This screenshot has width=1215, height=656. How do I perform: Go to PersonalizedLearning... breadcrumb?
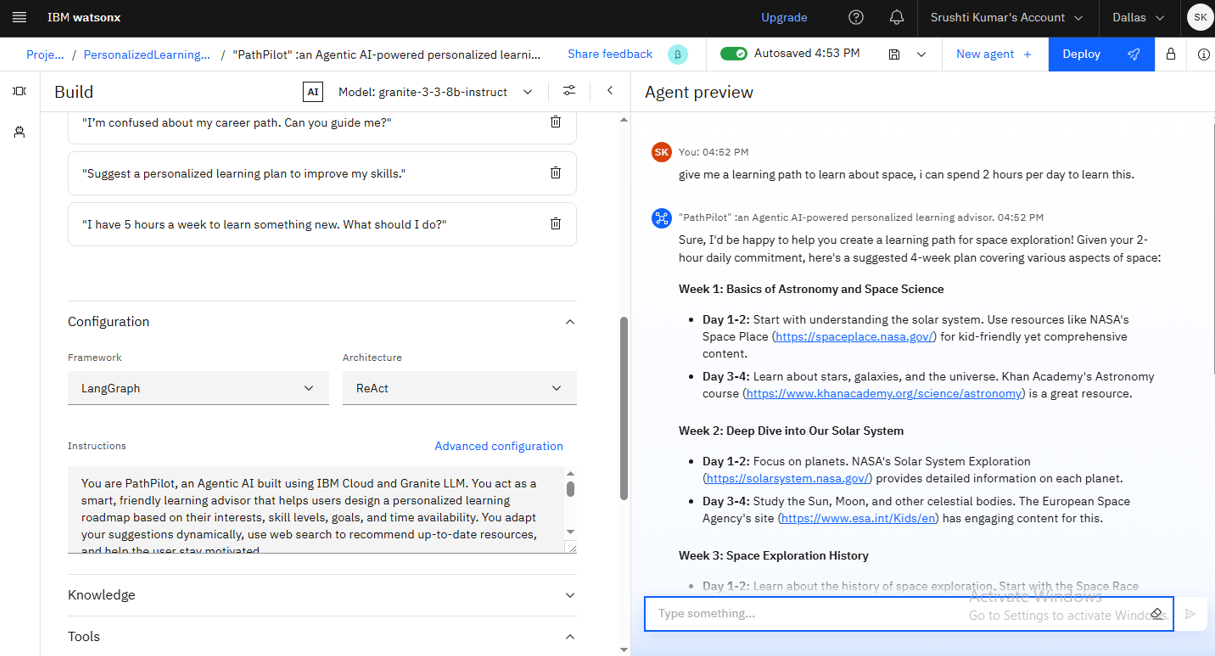(x=147, y=55)
